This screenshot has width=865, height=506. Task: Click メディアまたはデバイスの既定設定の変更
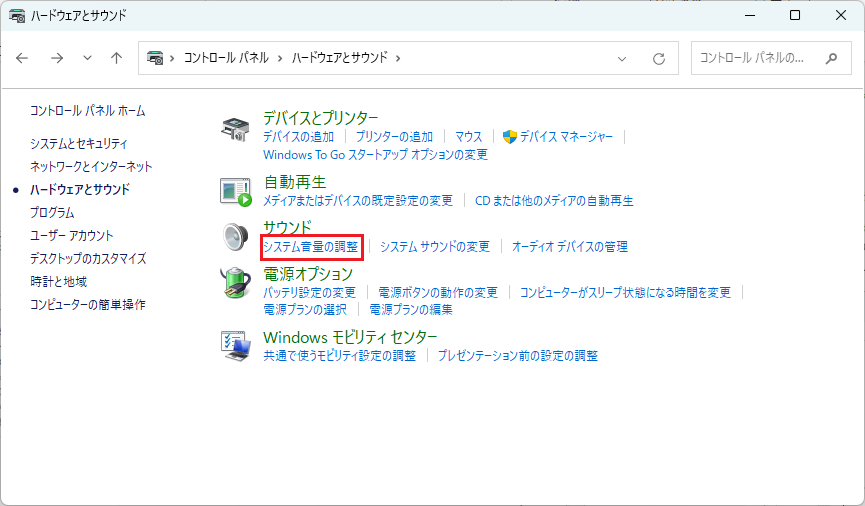point(358,200)
